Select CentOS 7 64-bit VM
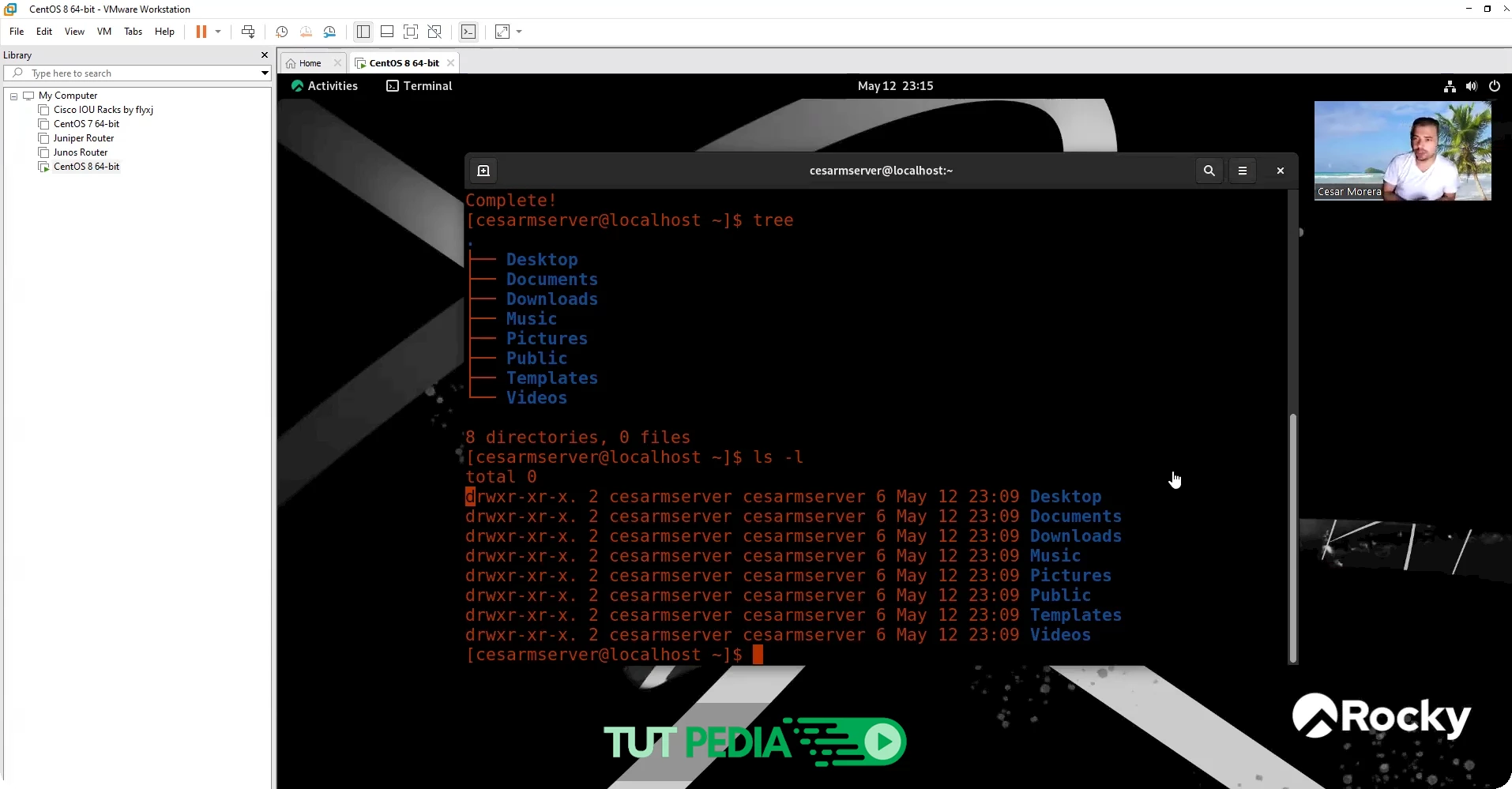 point(87,124)
